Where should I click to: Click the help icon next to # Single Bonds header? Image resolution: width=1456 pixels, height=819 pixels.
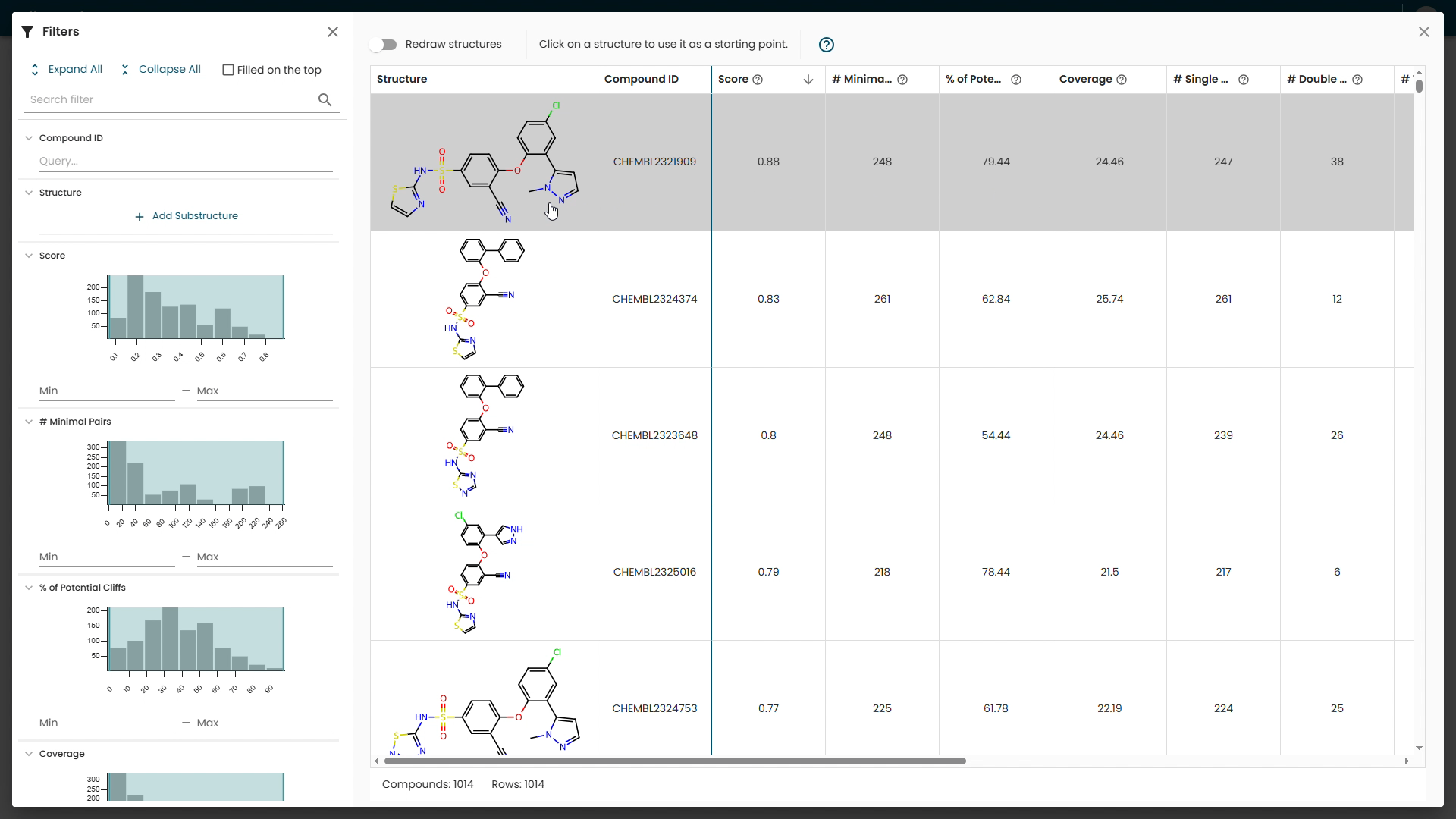click(1244, 80)
